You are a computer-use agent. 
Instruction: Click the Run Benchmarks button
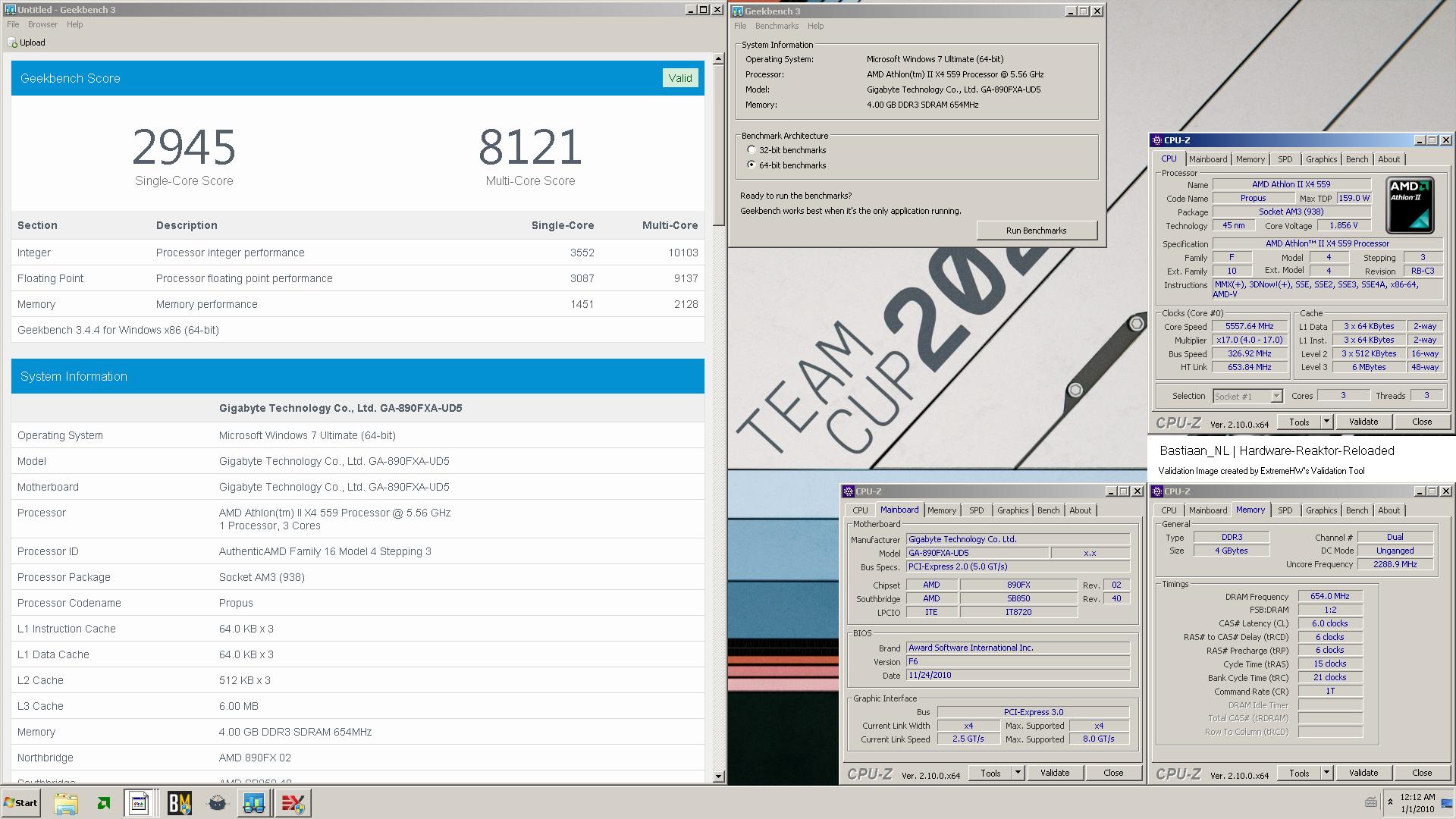click(x=1036, y=231)
